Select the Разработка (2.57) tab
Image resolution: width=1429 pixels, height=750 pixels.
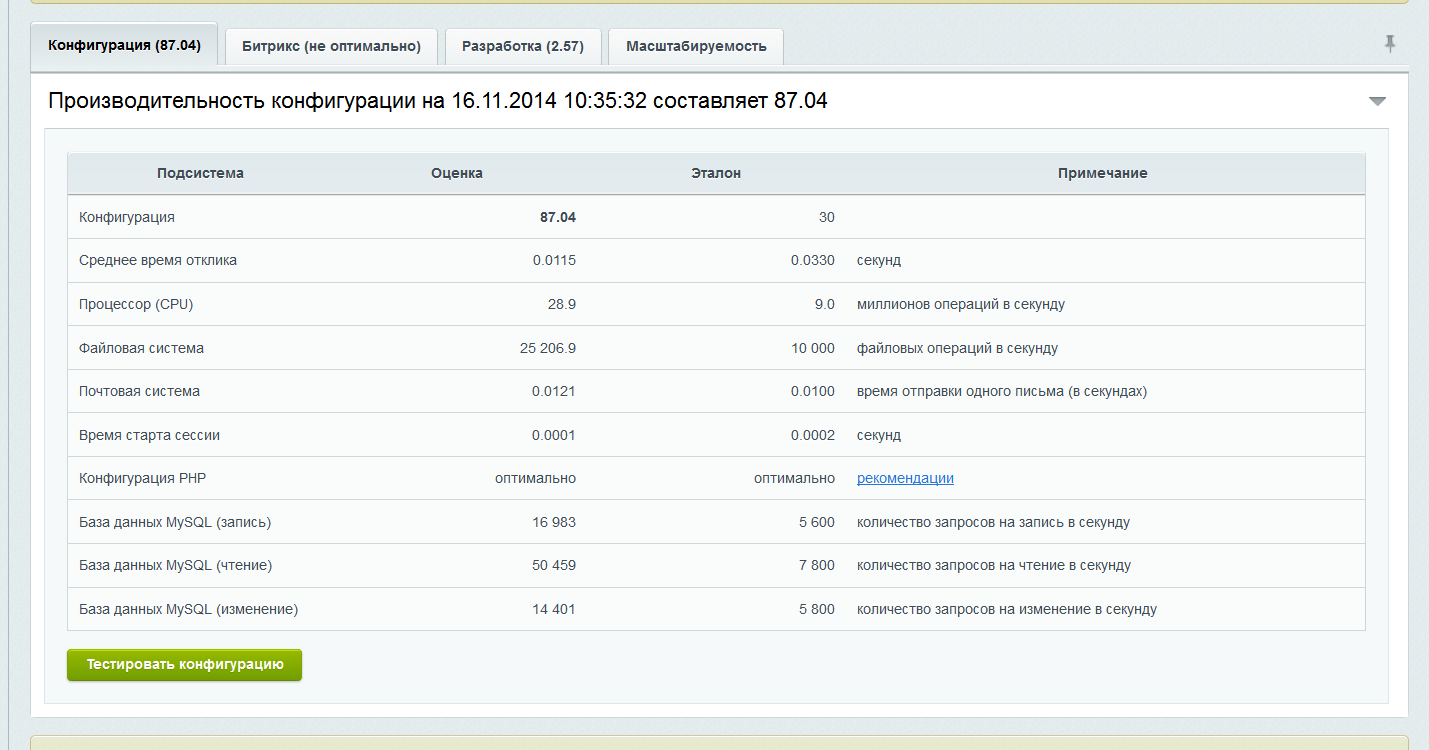click(x=523, y=46)
